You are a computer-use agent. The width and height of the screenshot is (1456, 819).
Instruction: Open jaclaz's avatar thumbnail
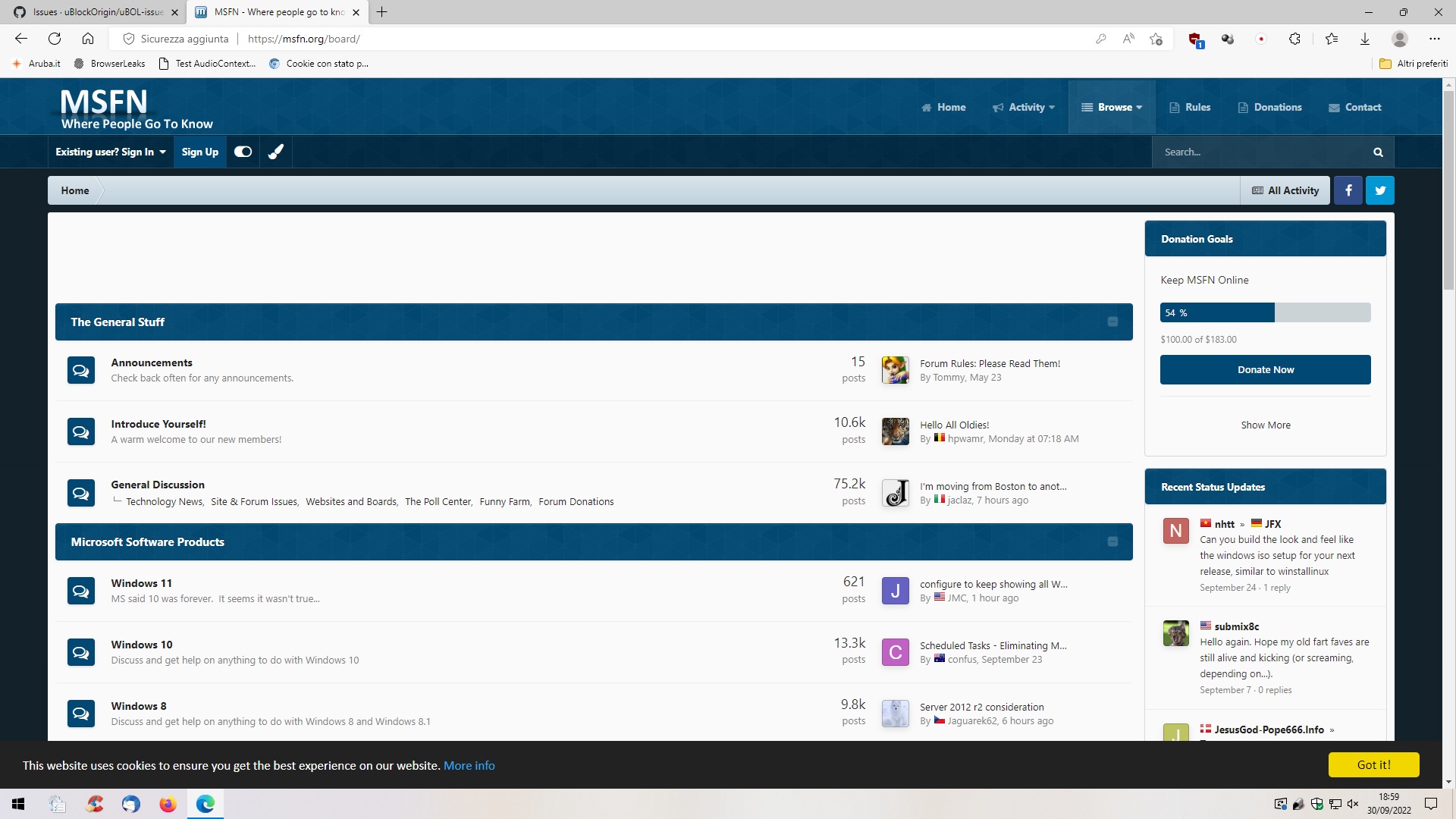[896, 493]
